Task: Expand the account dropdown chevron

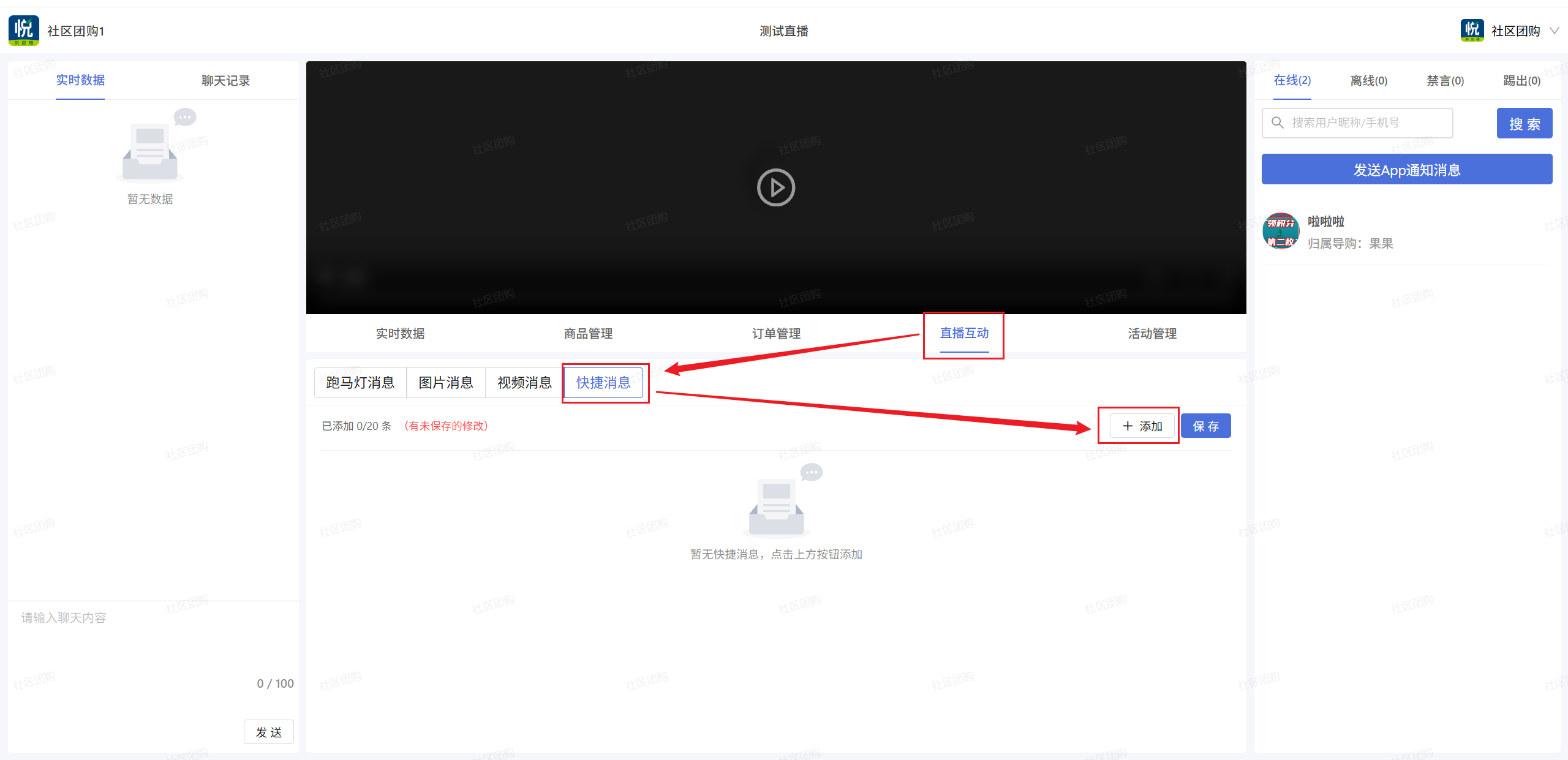Action: (x=1554, y=31)
